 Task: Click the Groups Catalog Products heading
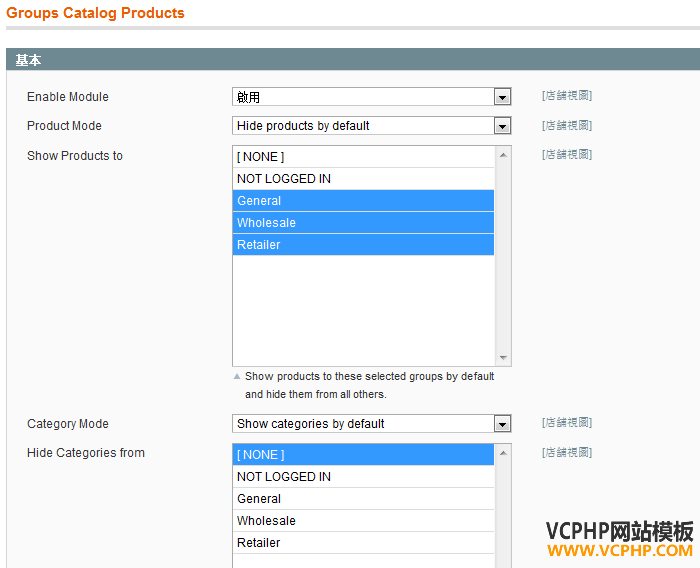click(96, 13)
